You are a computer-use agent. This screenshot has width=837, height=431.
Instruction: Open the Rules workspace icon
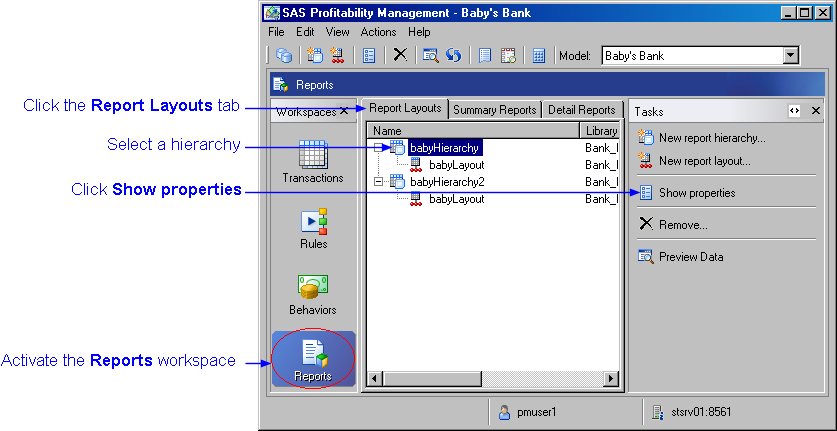tap(313, 226)
